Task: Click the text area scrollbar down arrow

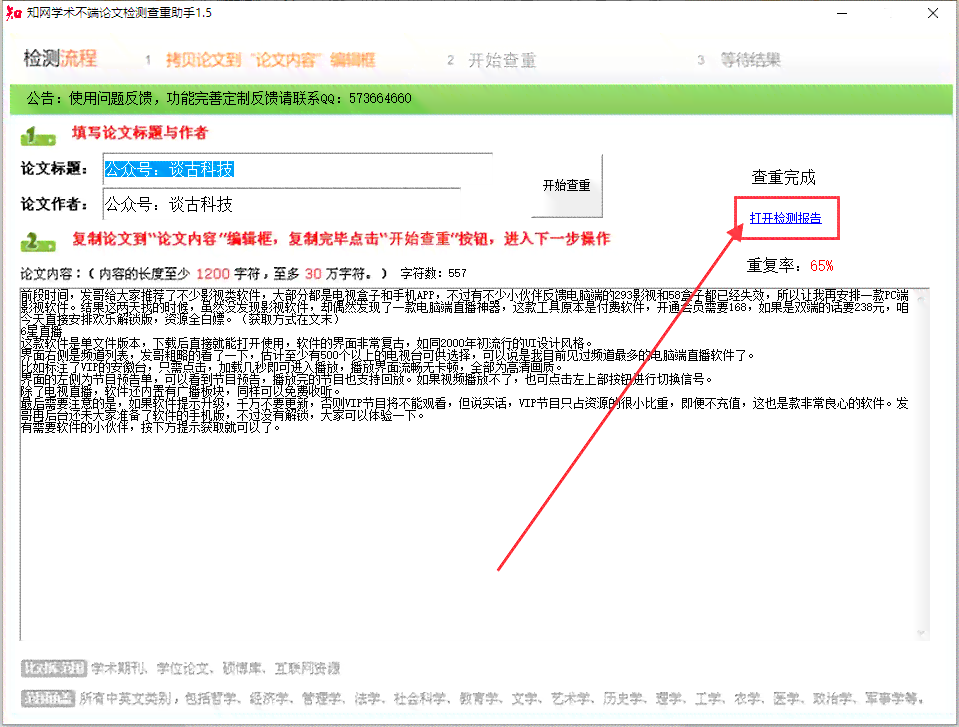Action: point(920,633)
